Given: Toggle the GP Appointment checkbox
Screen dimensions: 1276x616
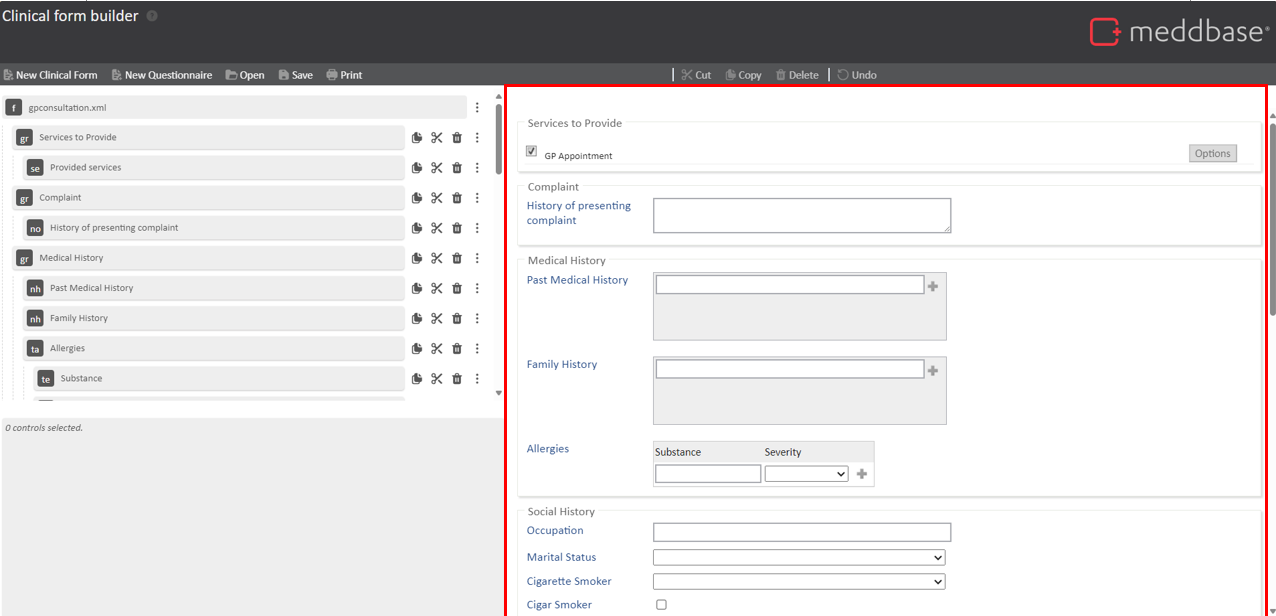Looking at the screenshot, I should click(x=532, y=152).
